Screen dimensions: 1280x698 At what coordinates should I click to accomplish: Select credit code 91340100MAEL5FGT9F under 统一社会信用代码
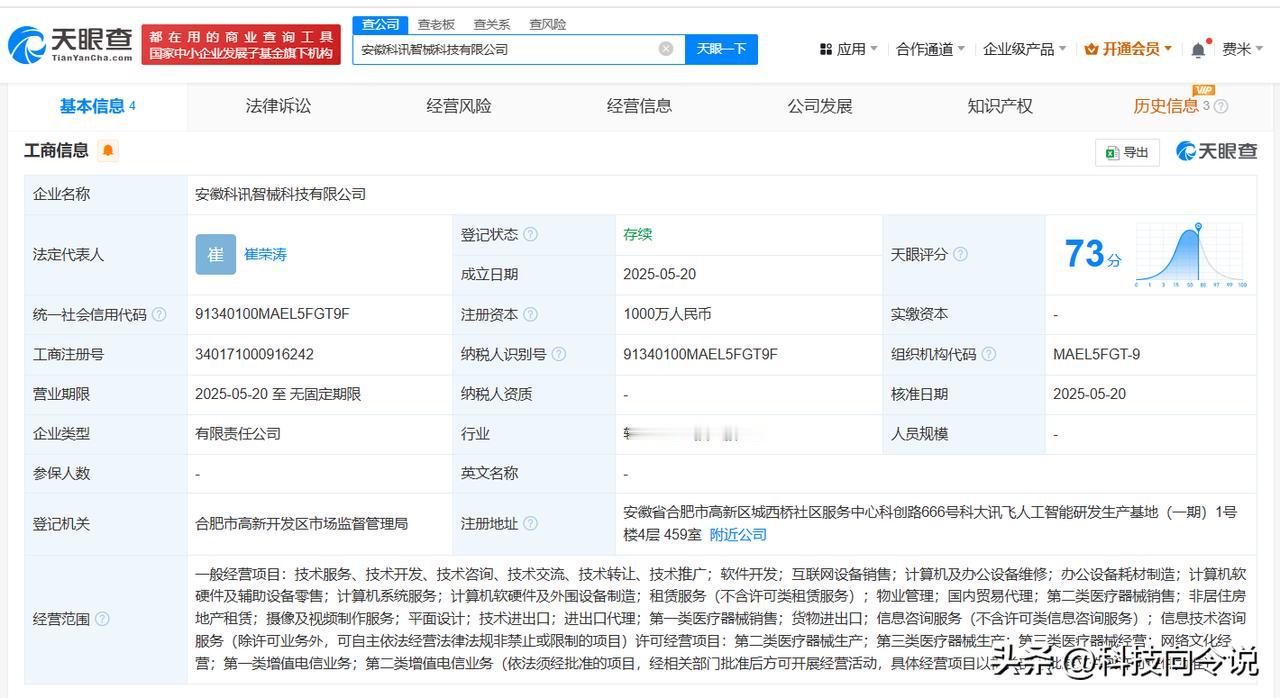(272, 314)
